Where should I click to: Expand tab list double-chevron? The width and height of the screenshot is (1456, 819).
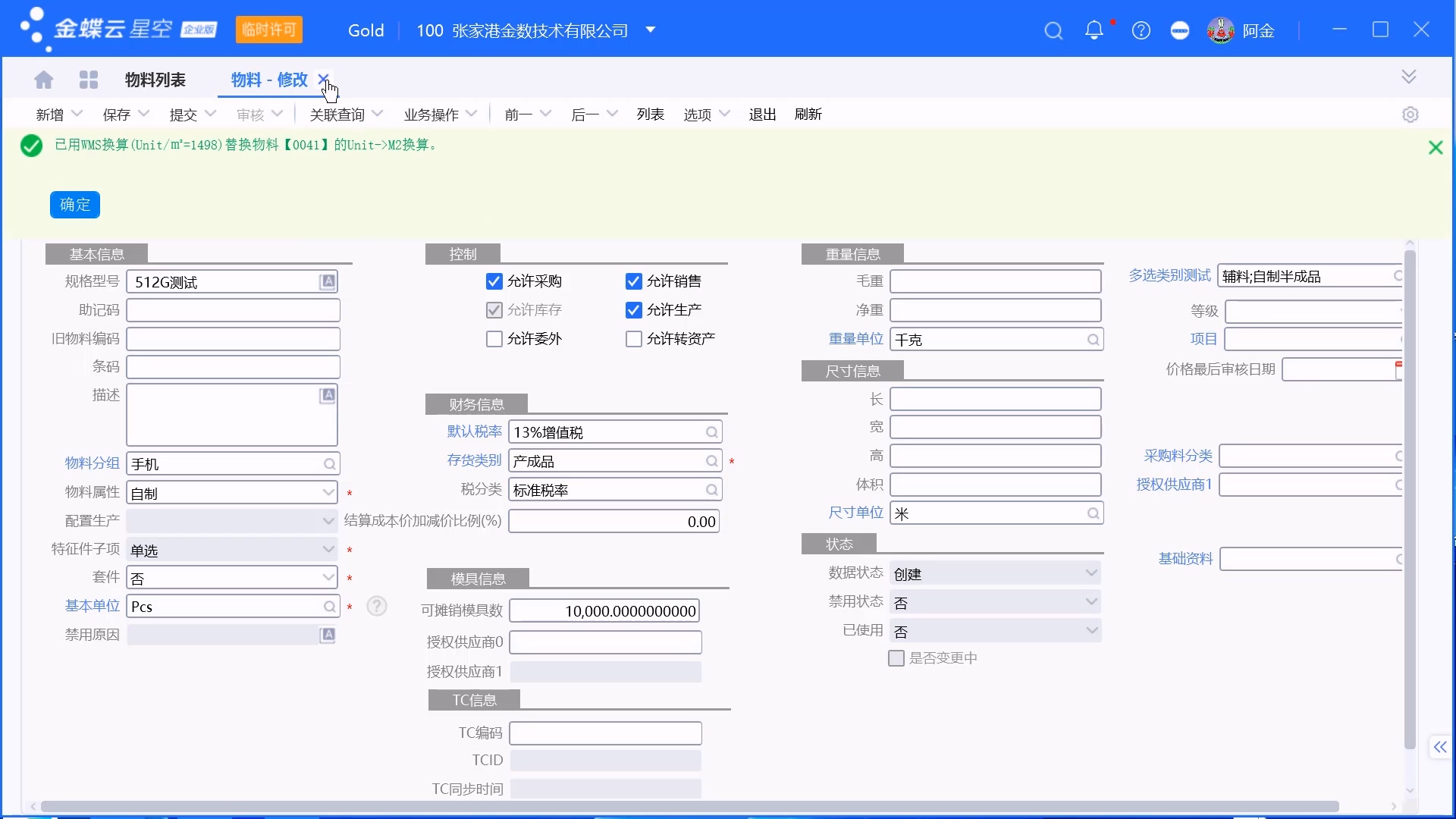tap(1409, 77)
